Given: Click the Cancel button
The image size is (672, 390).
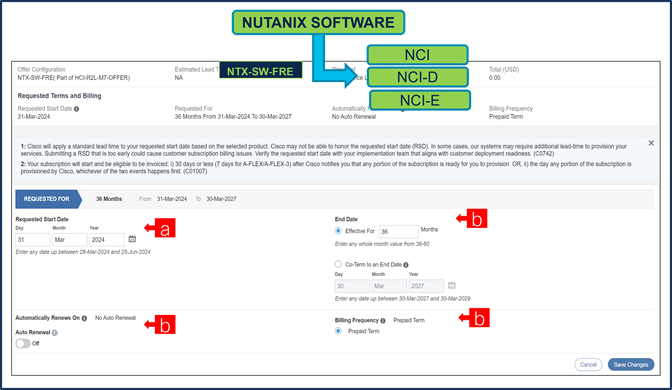Looking at the screenshot, I should 588,365.
